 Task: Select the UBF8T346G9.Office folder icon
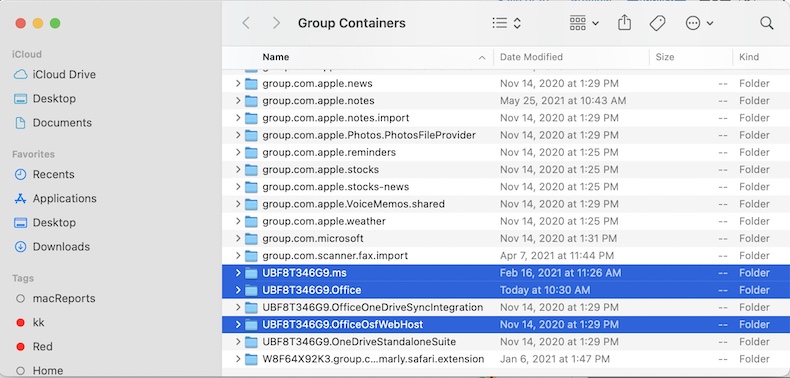click(251, 290)
